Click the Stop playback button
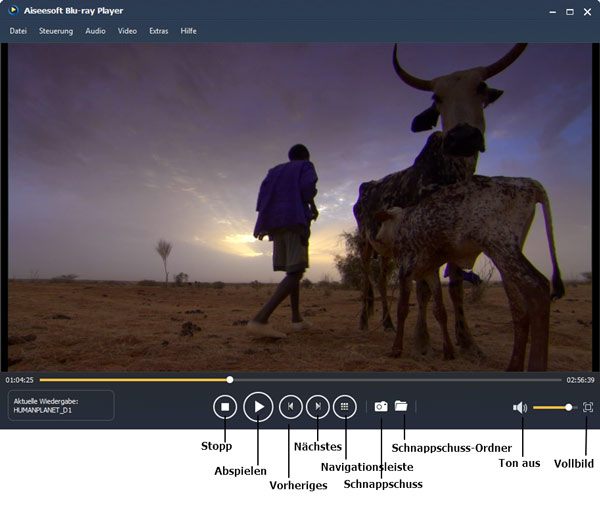This screenshot has height=506, width=600. click(225, 407)
